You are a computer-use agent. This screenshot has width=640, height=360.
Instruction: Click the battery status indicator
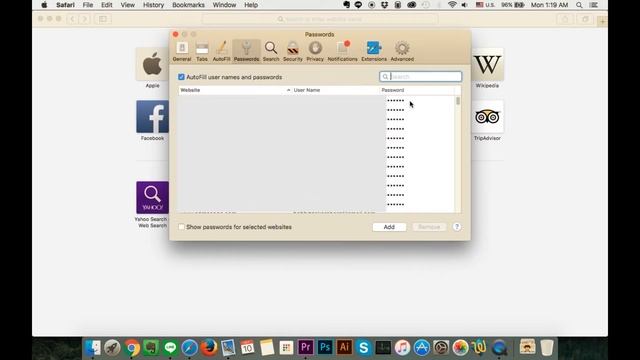[513, 5]
